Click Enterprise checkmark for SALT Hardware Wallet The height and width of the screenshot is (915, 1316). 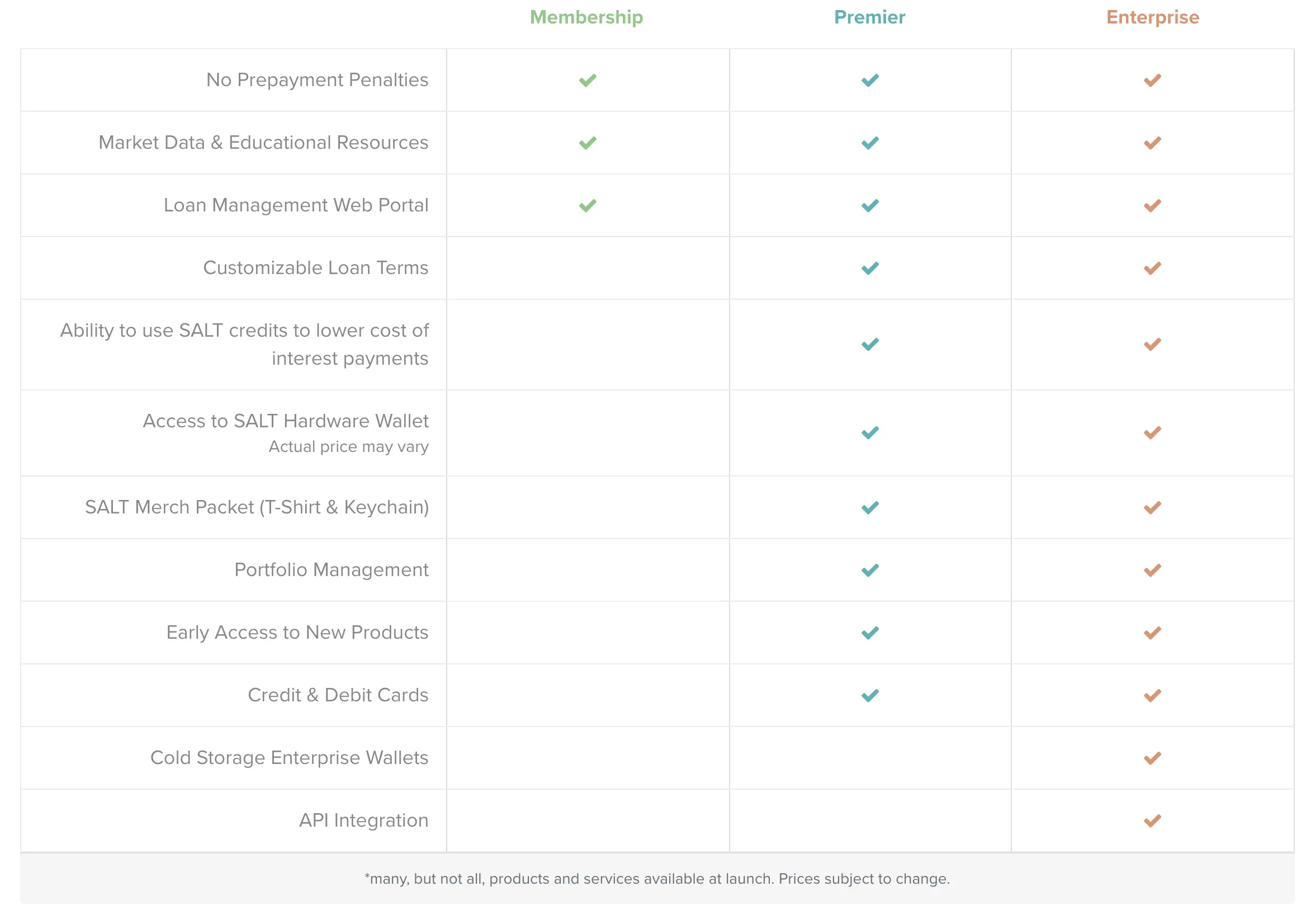pyautogui.click(x=1152, y=433)
